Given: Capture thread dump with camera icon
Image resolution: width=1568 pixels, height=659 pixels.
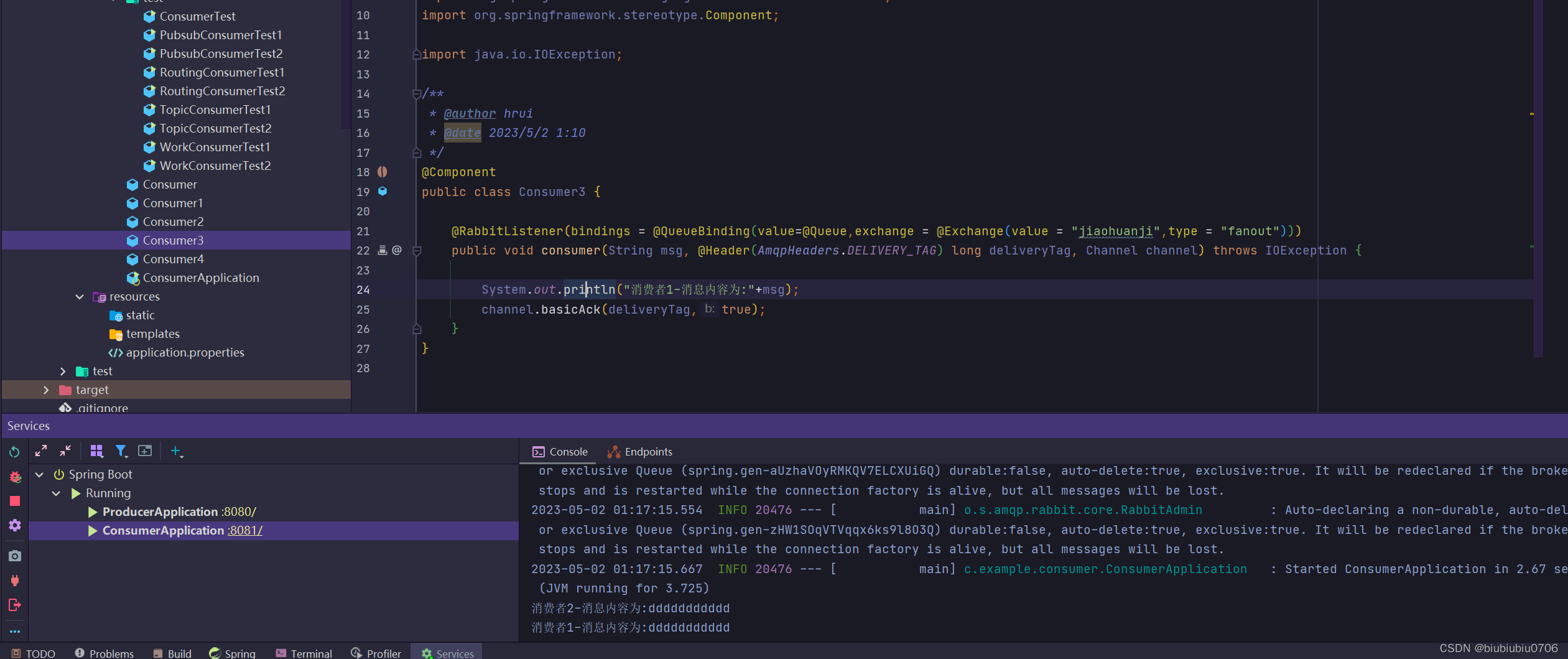Looking at the screenshot, I should (x=14, y=555).
